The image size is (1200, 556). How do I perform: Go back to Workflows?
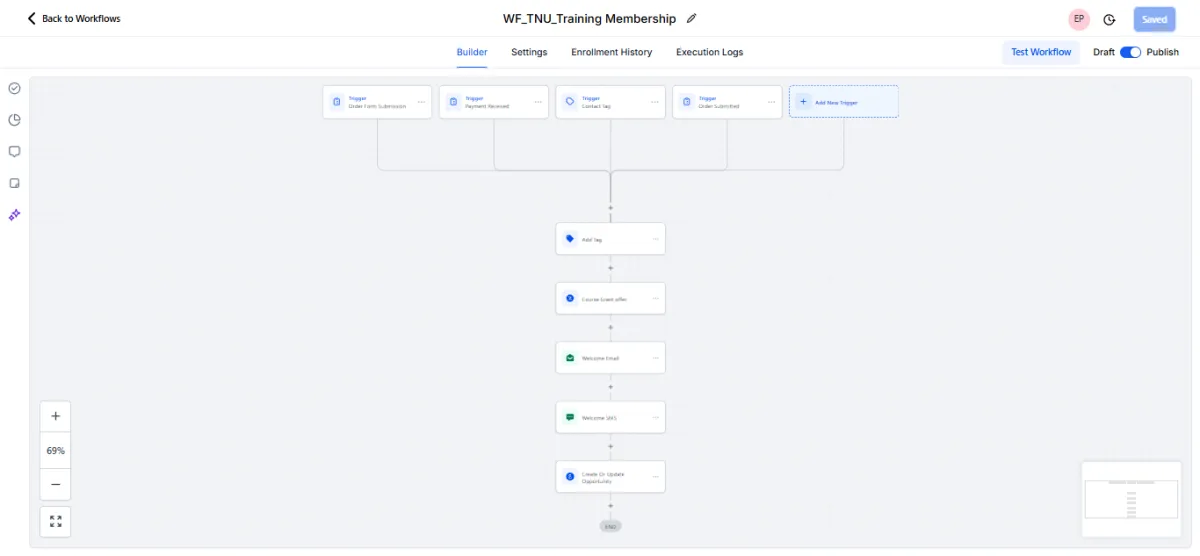tap(74, 19)
